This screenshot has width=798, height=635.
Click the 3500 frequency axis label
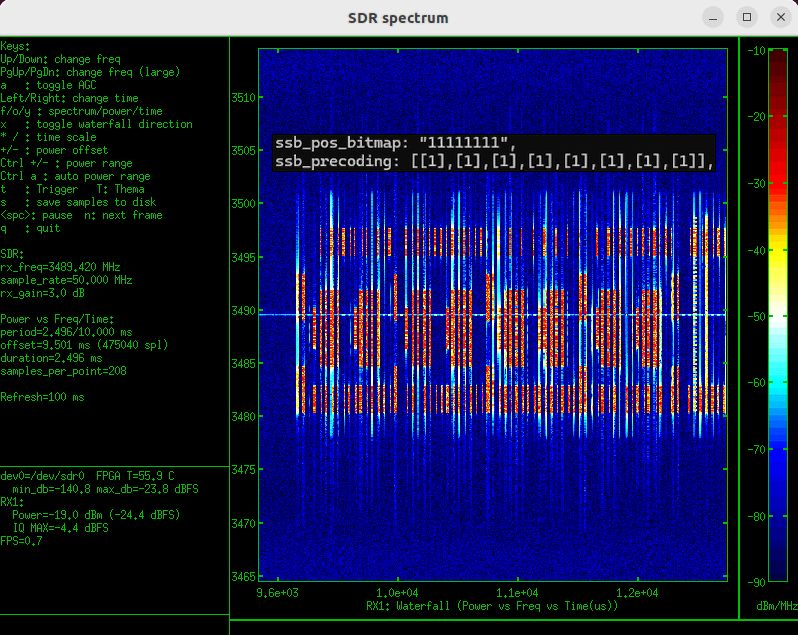(x=243, y=204)
